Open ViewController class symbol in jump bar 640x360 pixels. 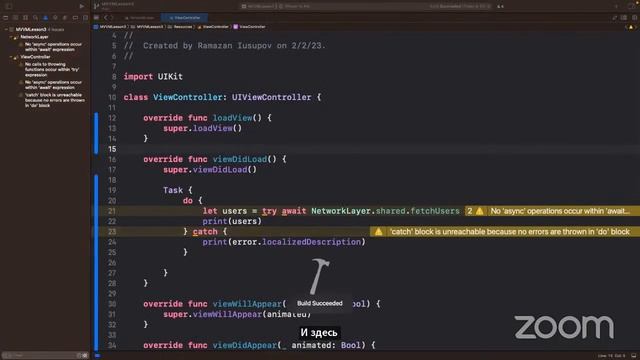pos(249,27)
